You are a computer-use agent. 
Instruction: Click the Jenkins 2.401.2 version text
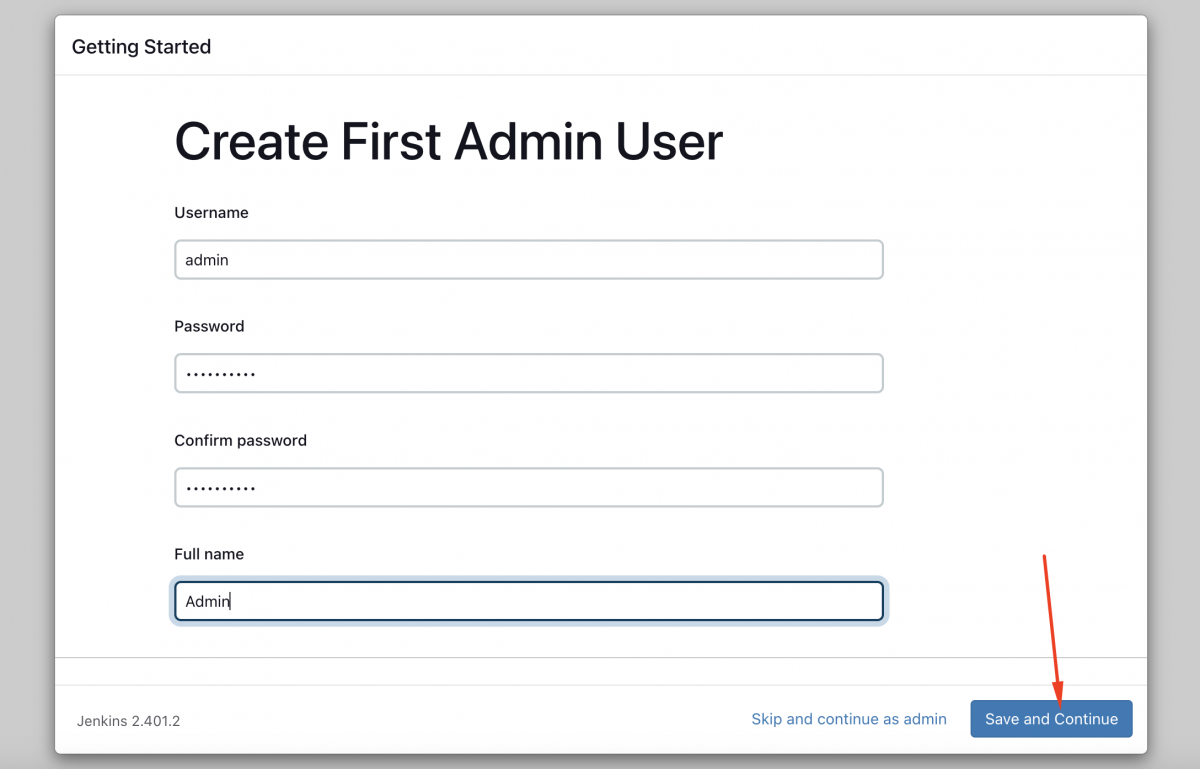(128, 720)
